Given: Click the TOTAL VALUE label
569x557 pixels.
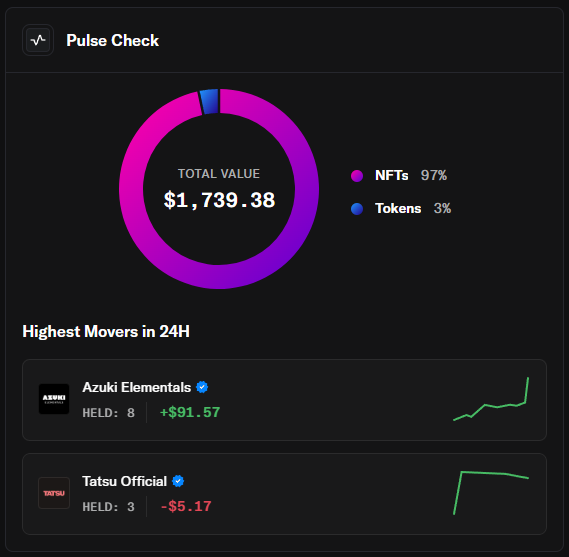Looking at the screenshot, I should [219, 174].
